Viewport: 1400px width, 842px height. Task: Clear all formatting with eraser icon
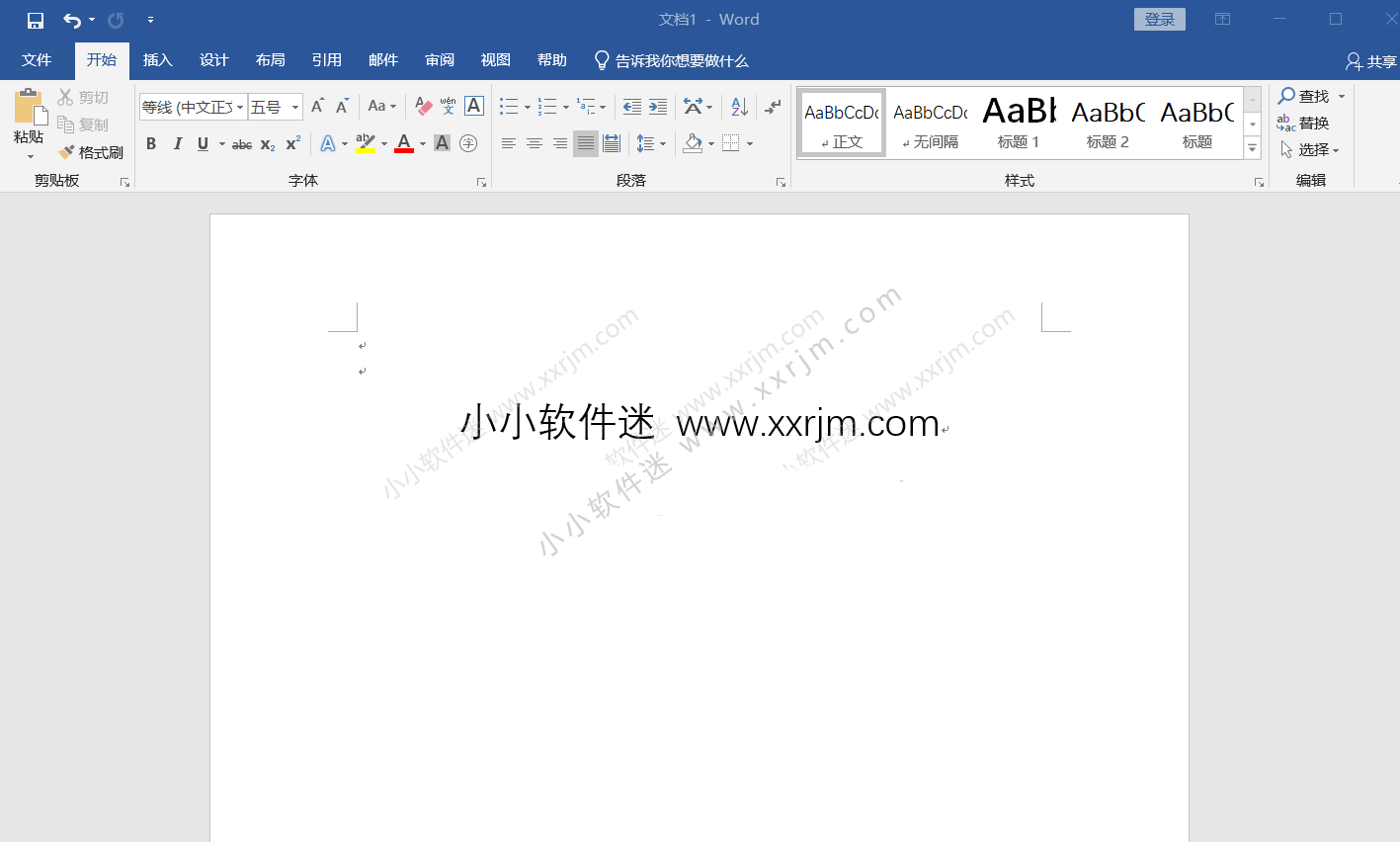[424, 106]
